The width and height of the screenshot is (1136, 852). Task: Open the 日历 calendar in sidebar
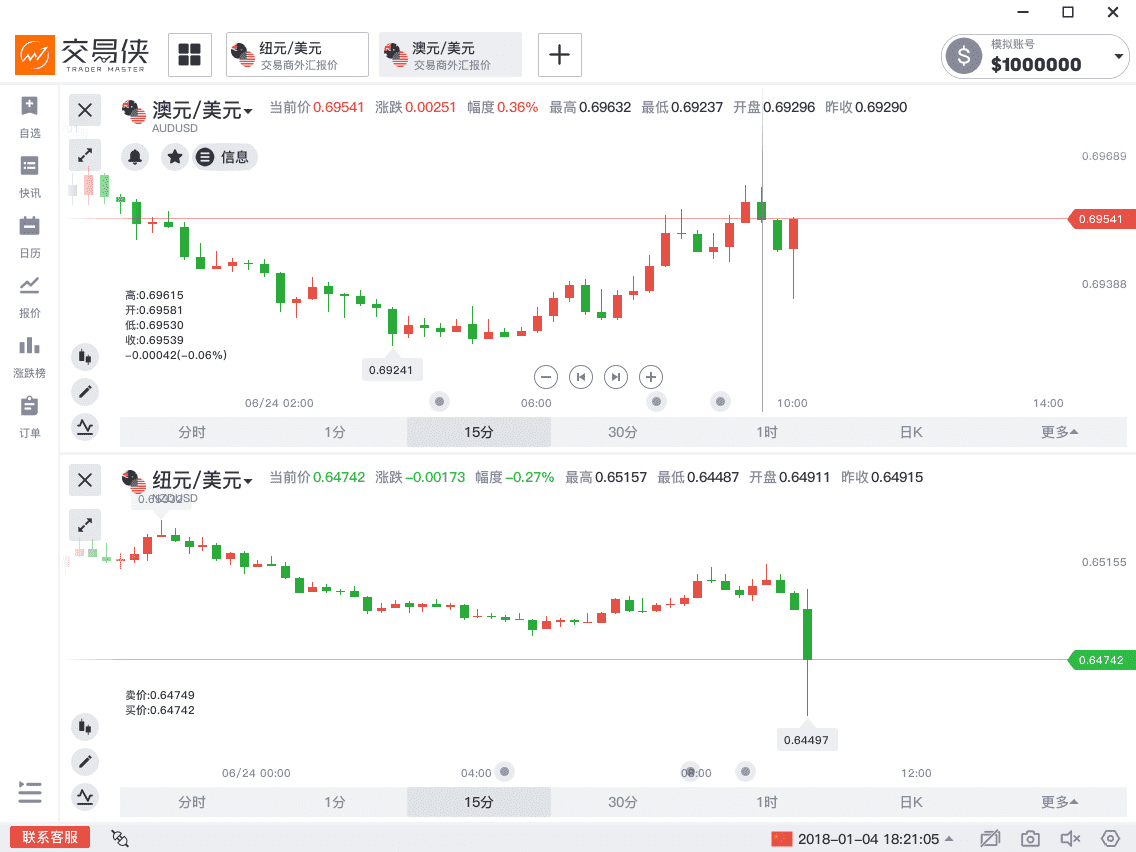coord(29,235)
